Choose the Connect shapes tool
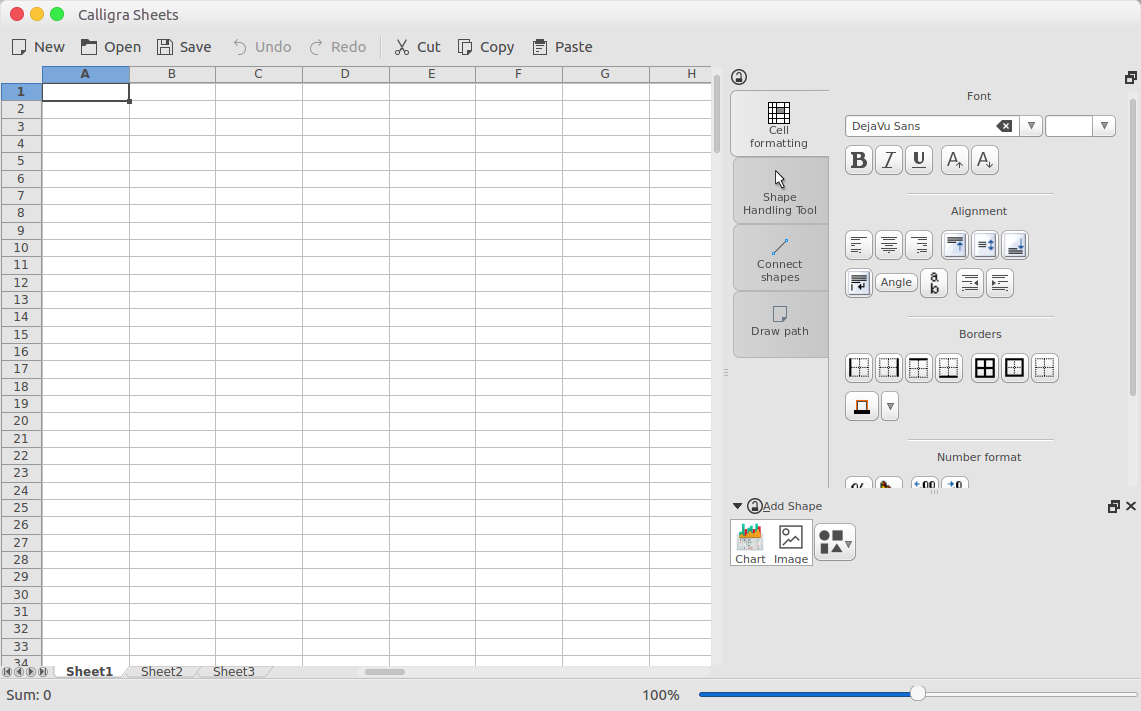 point(780,258)
